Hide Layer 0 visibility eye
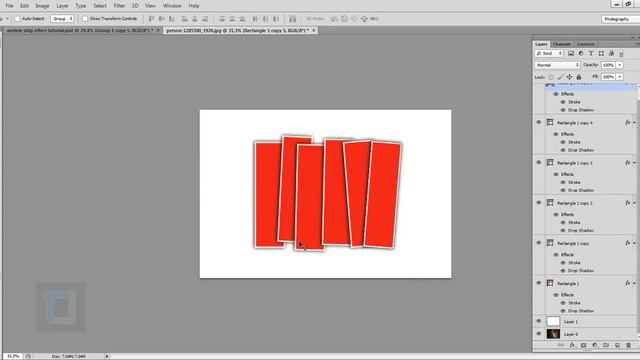Image resolution: width=640 pixels, height=360 pixels. (538, 334)
